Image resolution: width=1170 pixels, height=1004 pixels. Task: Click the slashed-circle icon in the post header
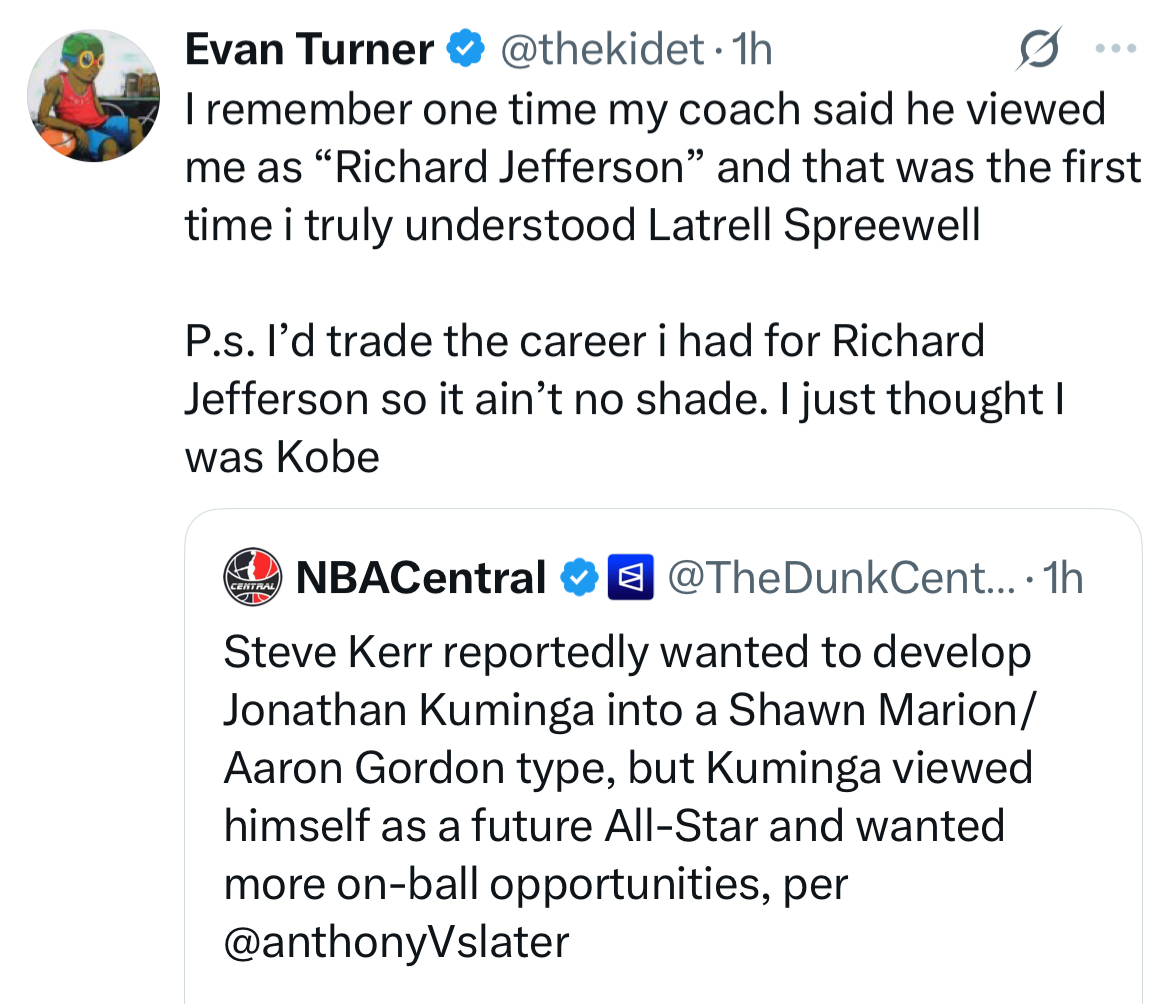click(1037, 49)
